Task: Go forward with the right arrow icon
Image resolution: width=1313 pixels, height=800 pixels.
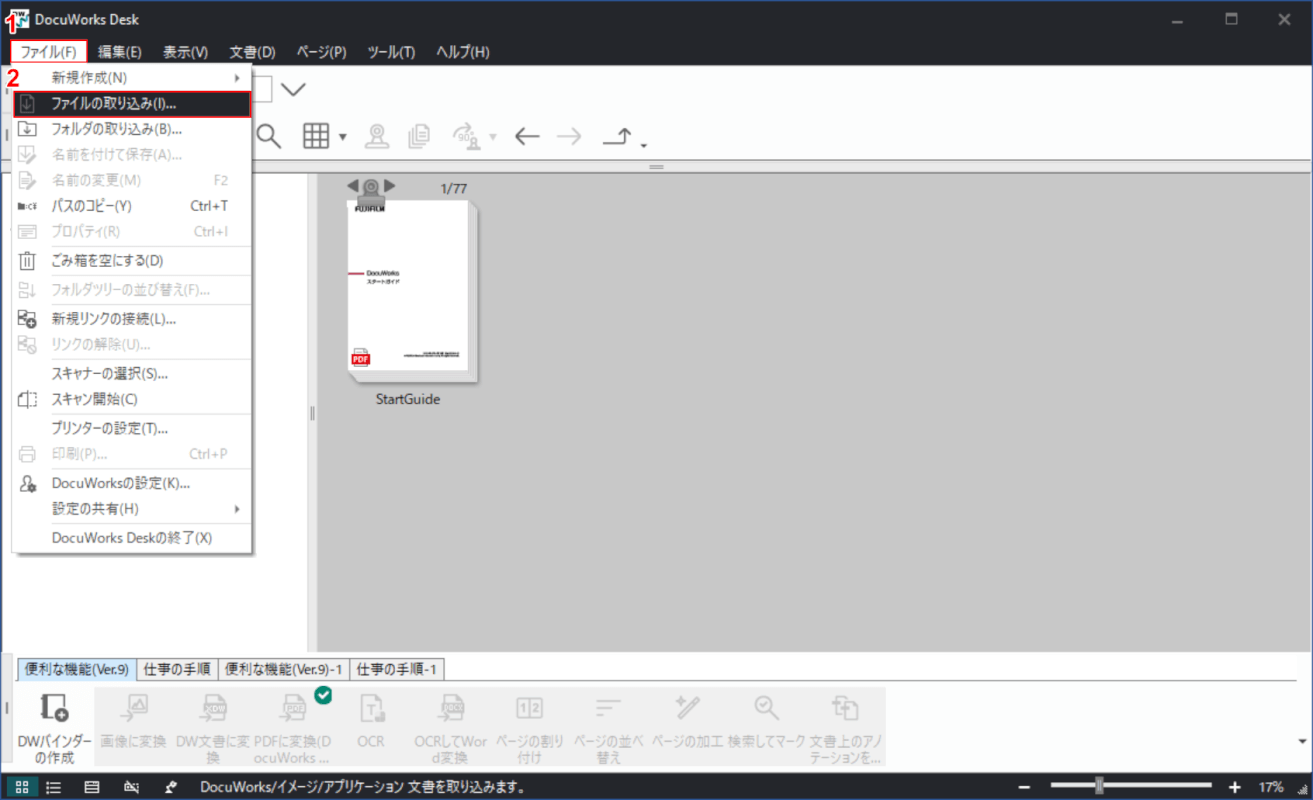Action: coord(569,136)
